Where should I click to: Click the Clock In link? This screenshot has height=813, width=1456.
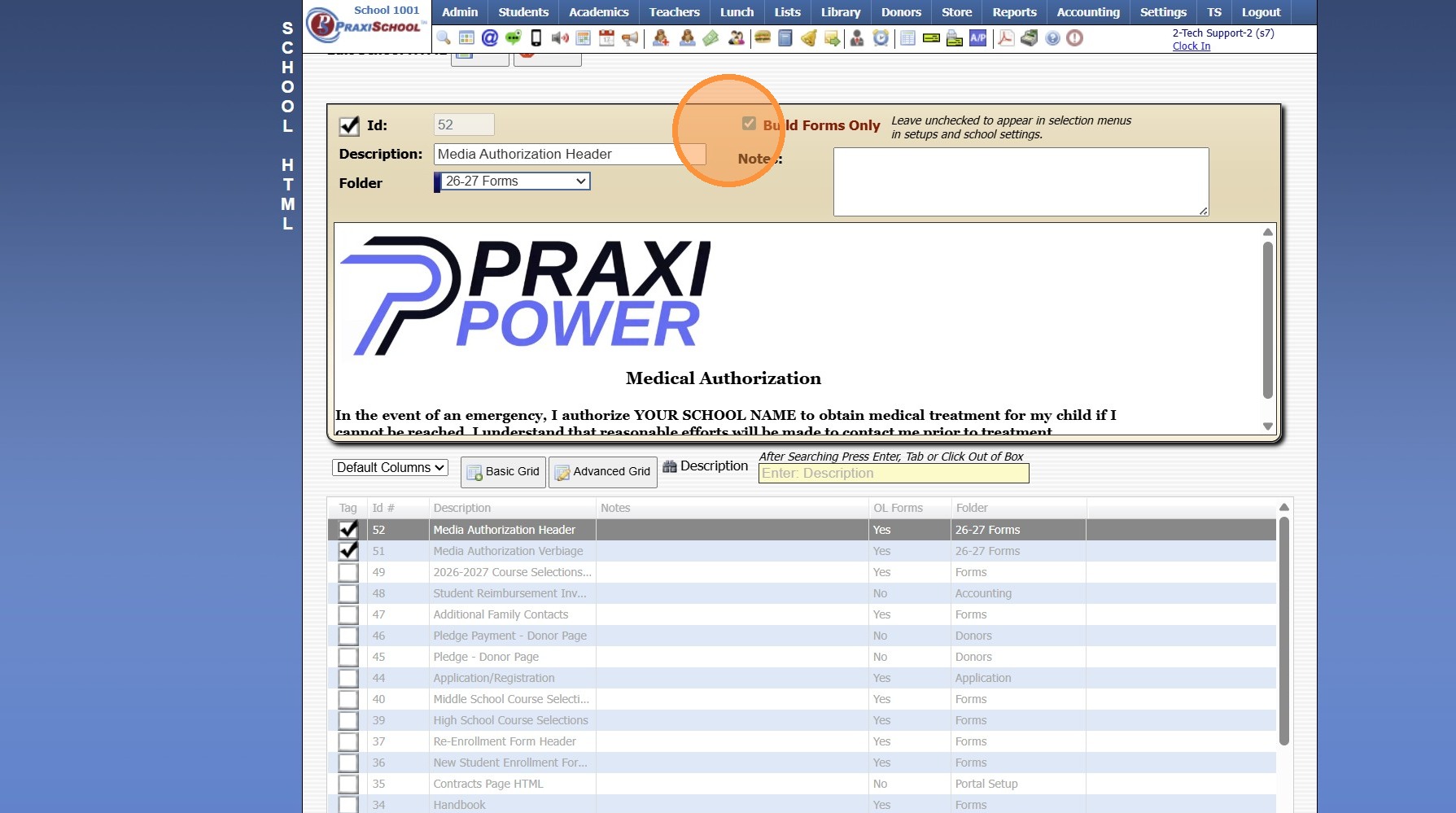[1191, 46]
